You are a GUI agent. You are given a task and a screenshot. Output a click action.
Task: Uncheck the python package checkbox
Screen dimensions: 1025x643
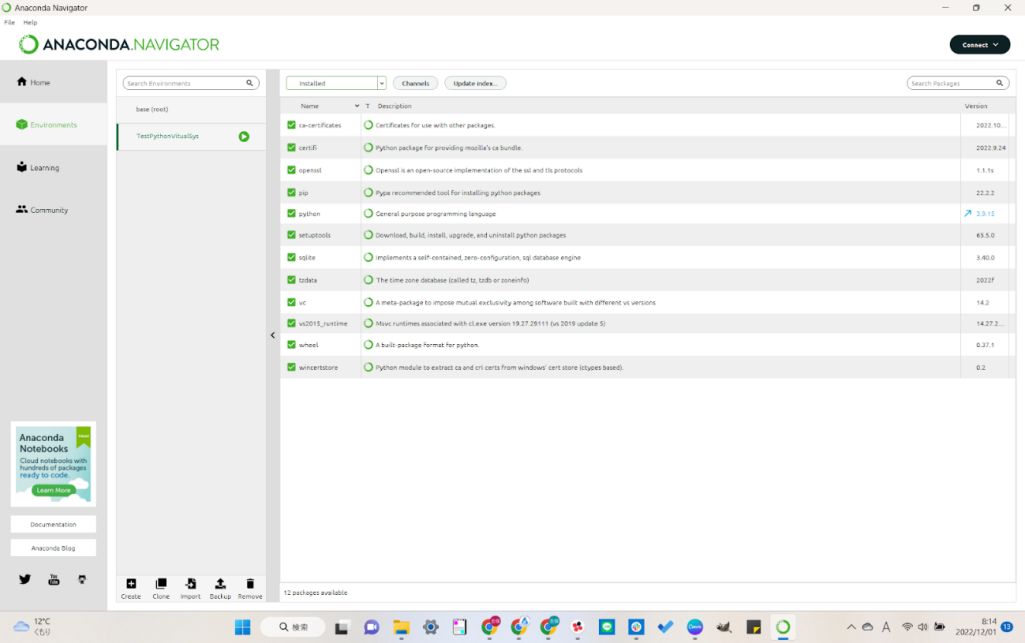(292, 214)
